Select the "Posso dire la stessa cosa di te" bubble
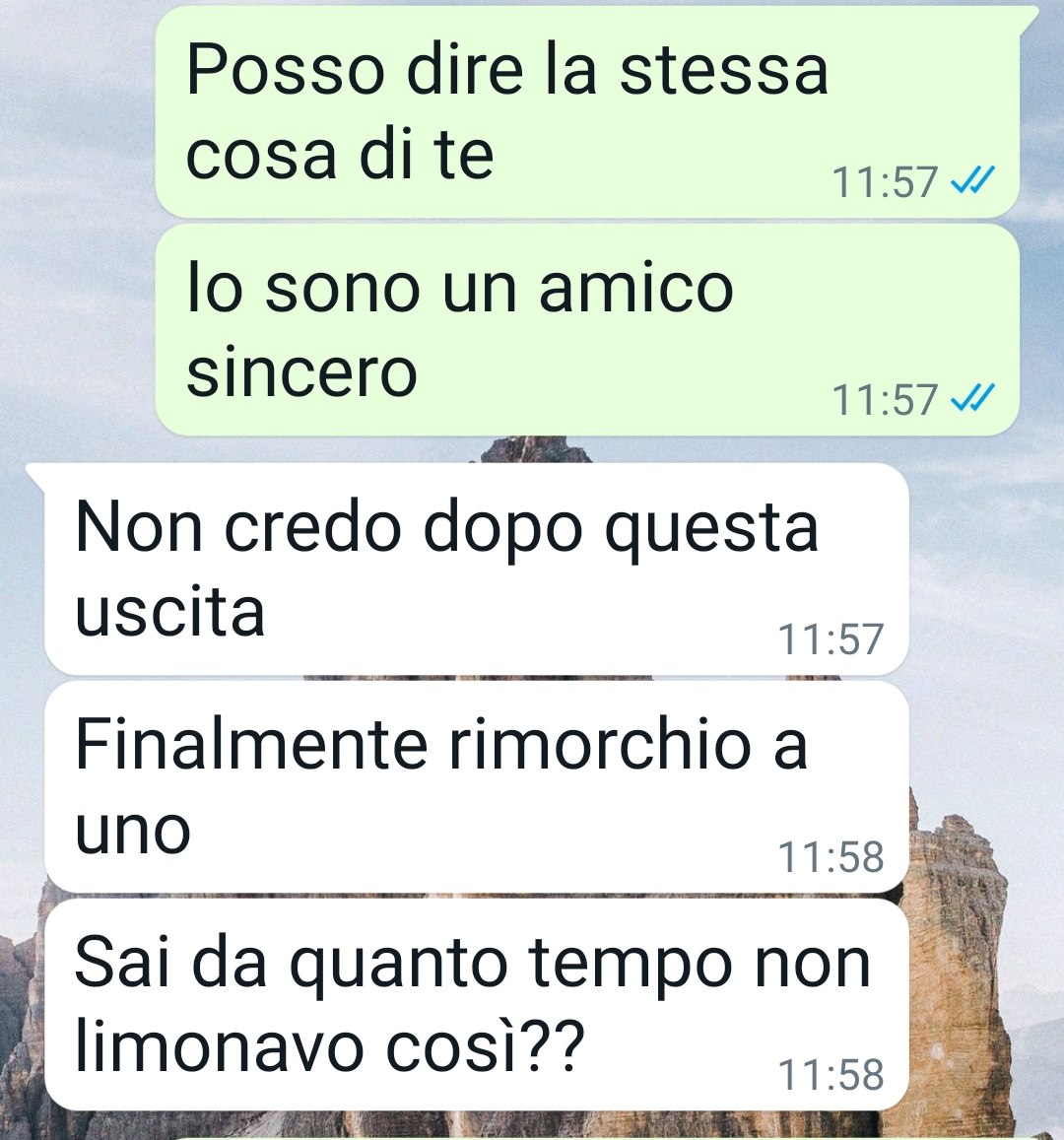The image size is (1064, 1140). tap(587, 111)
